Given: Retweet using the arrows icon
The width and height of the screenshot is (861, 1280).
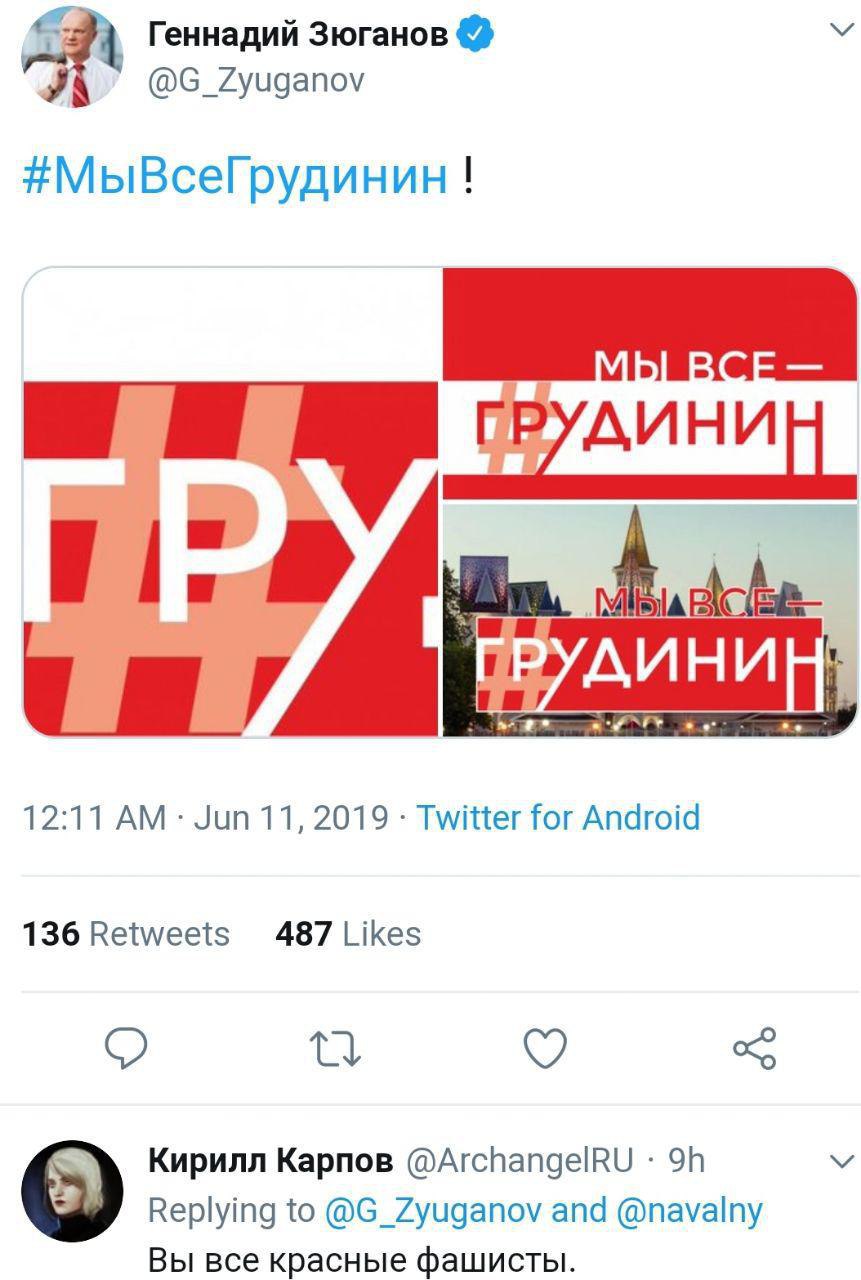Looking at the screenshot, I should 336,1049.
